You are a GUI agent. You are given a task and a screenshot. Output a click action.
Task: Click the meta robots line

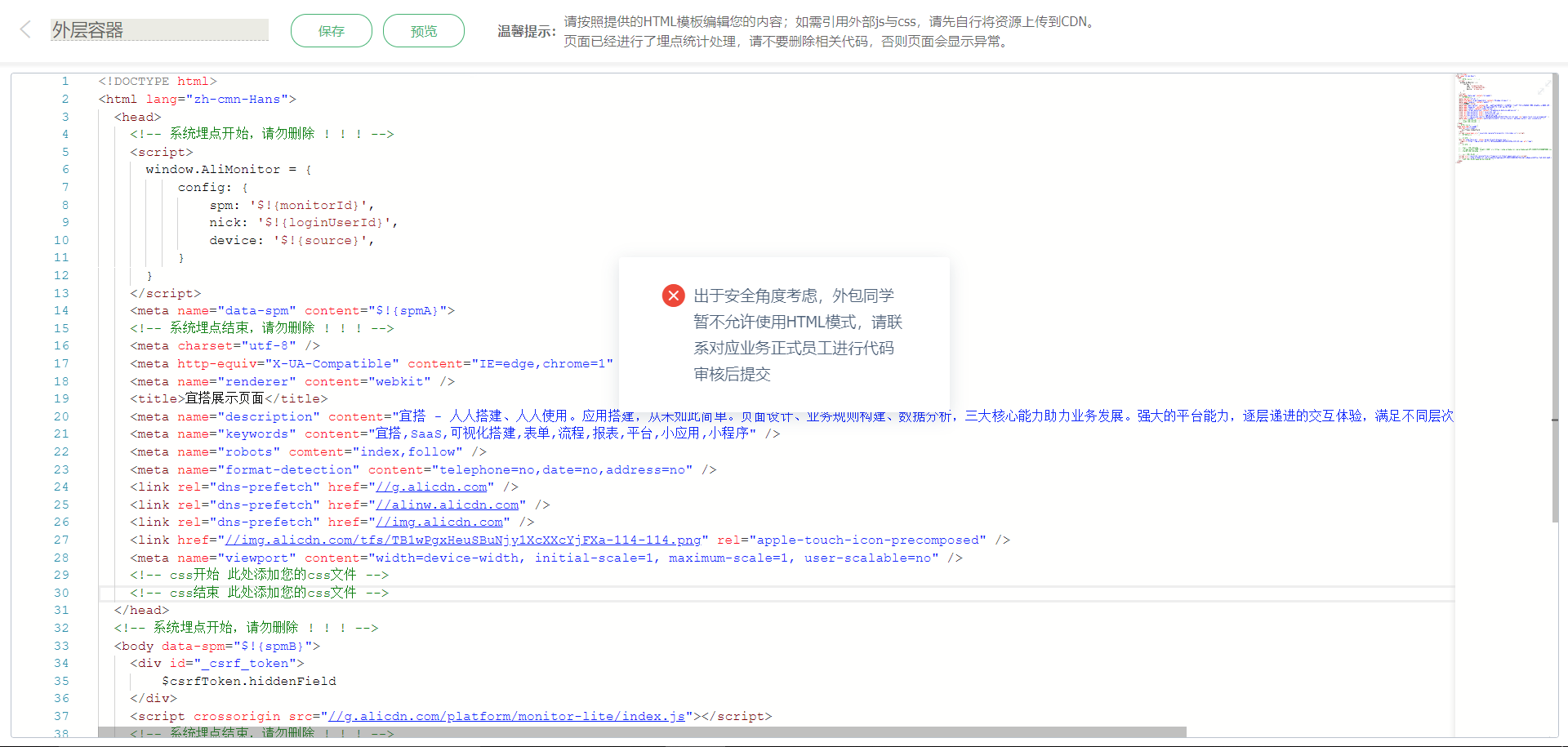click(308, 452)
